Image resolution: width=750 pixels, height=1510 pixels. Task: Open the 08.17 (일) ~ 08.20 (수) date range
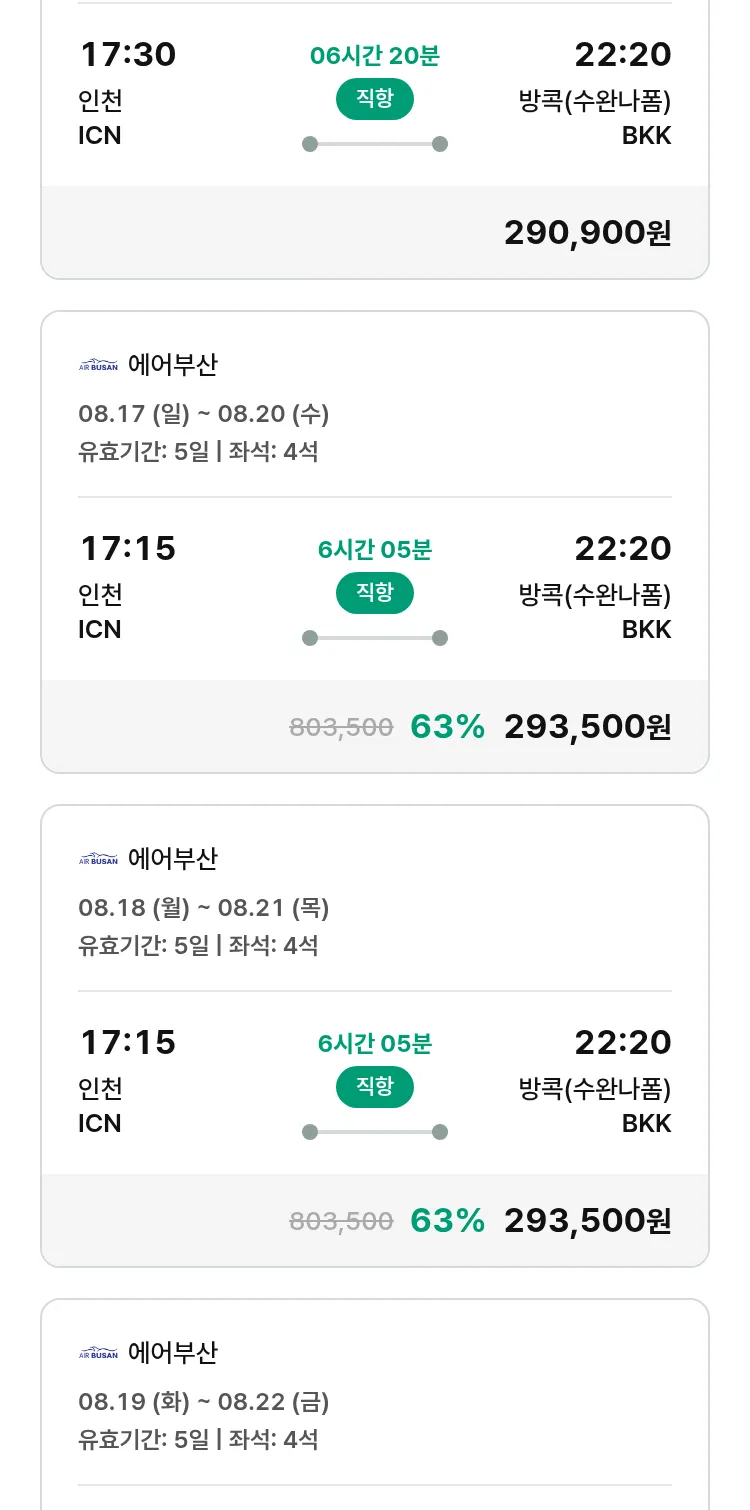pyautogui.click(x=204, y=413)
